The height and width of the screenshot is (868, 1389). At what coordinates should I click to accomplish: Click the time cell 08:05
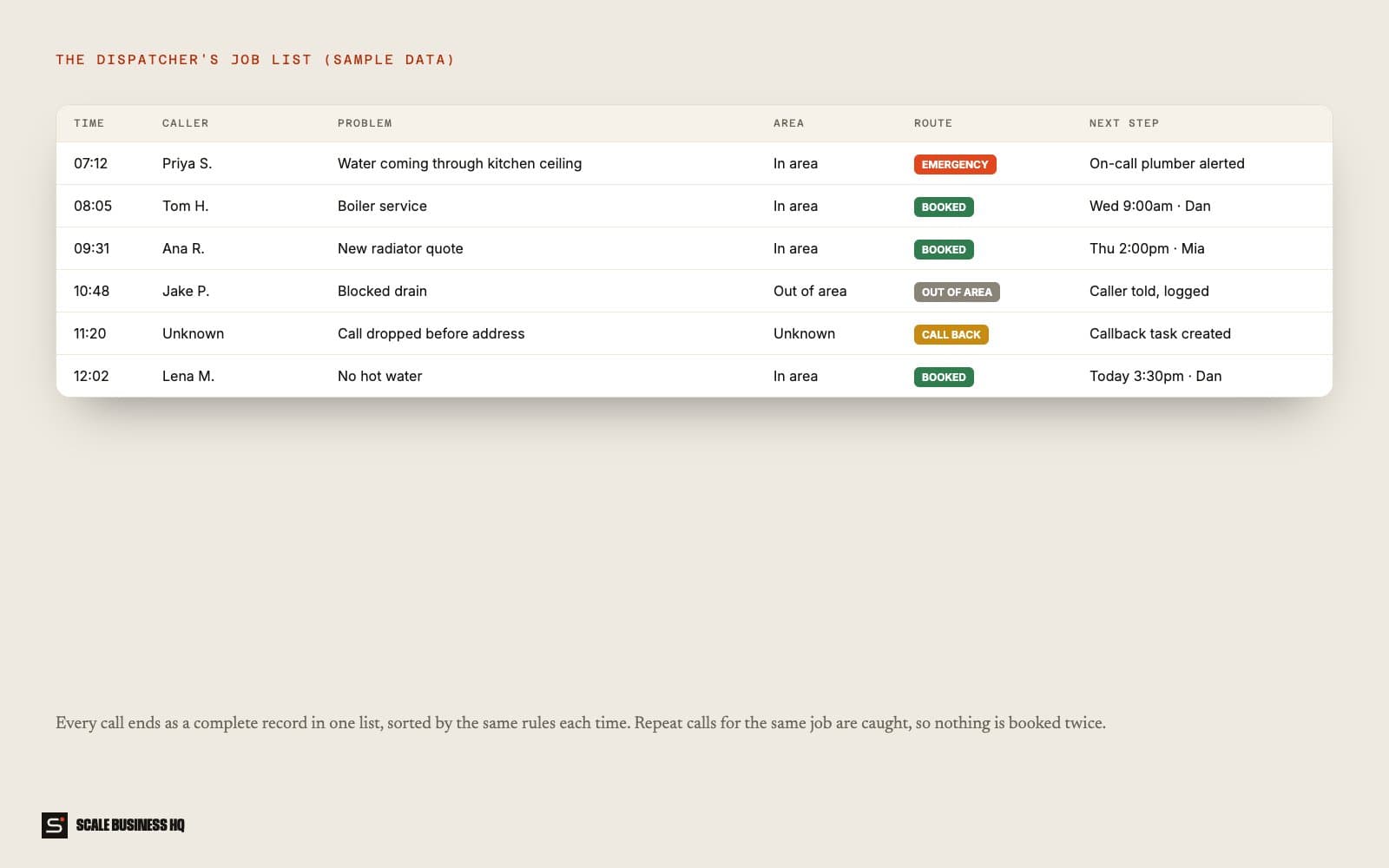93,206
